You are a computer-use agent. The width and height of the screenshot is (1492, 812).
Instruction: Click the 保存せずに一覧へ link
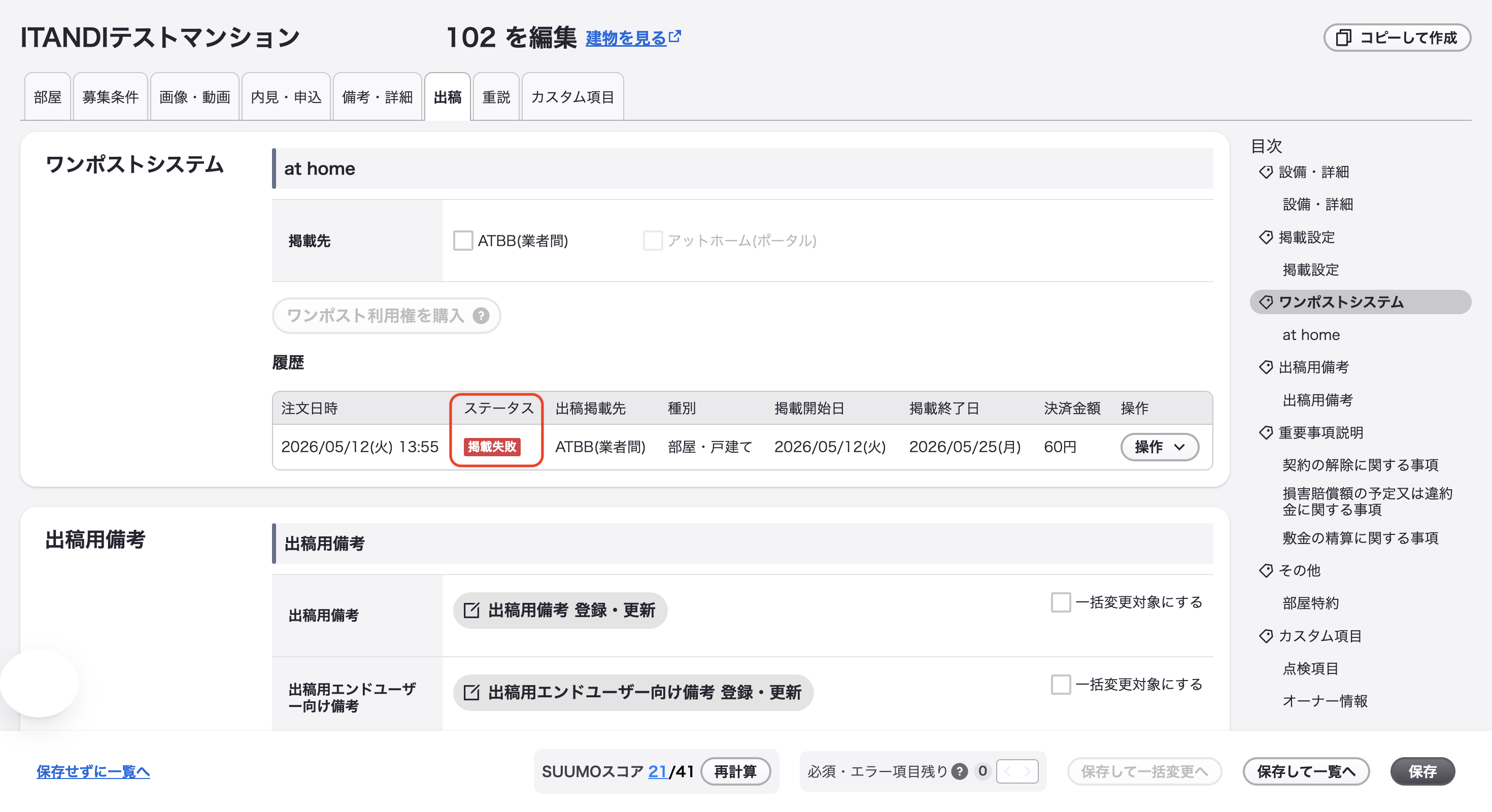(x=93, y=772)
